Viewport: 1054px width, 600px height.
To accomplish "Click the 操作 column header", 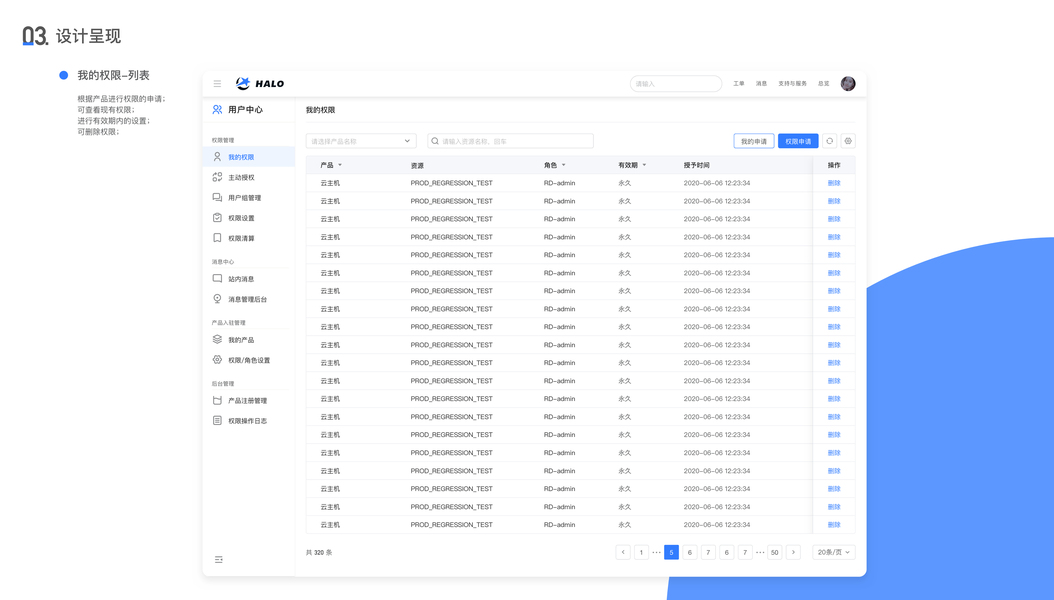I will tap(834, 165).
